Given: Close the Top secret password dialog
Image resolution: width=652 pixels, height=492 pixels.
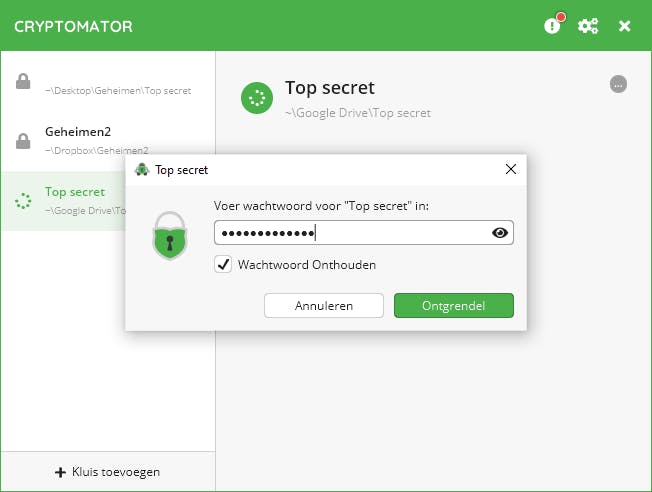Looking at the screenshot, I should 511,169.
